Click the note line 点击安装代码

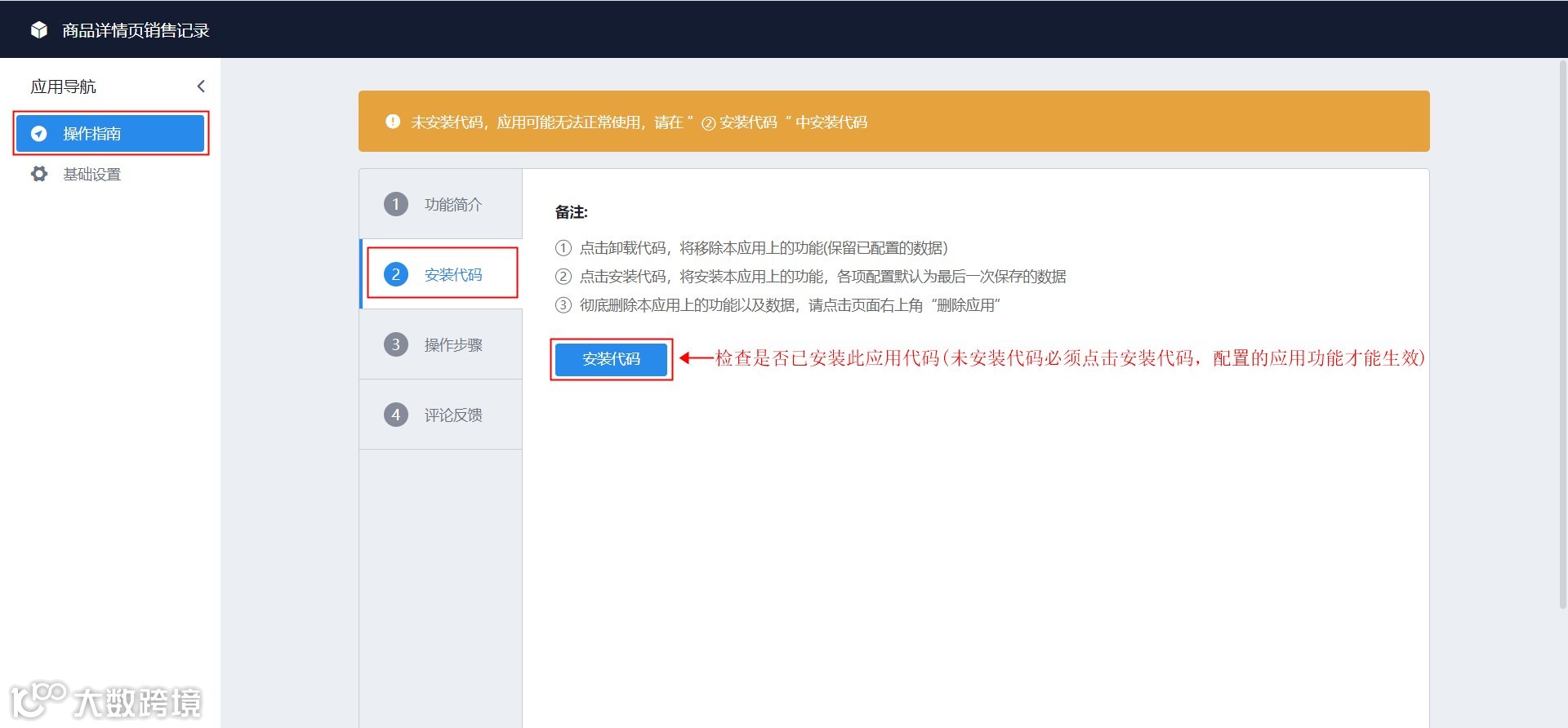[x=811, y=277]
